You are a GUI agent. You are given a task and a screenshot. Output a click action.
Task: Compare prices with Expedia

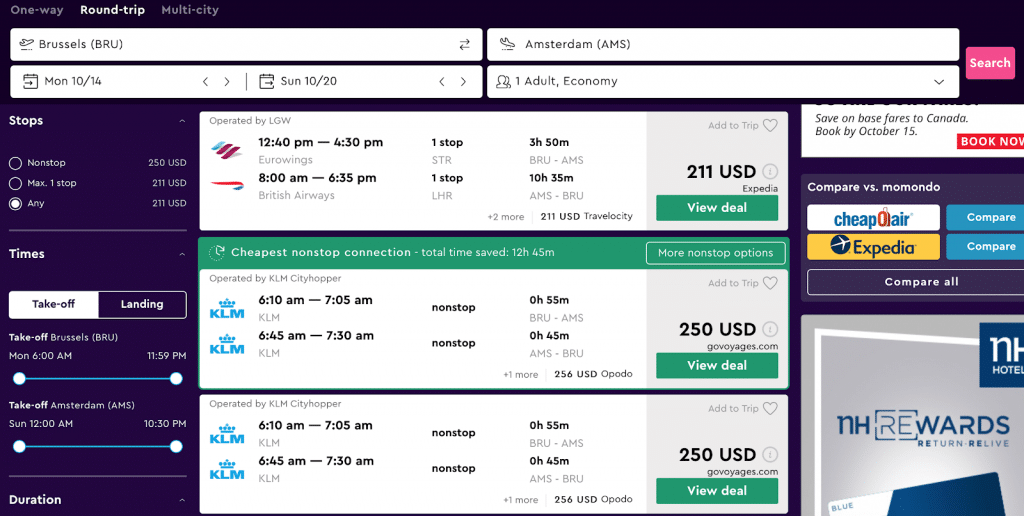(986, 247)
